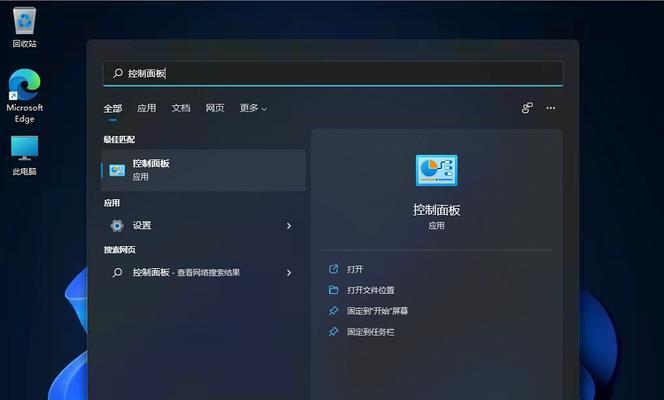Switch to the 应用 filter tab
Viewport: 664px width, 400px height.
pyautogui.click(x=147, y=108)
